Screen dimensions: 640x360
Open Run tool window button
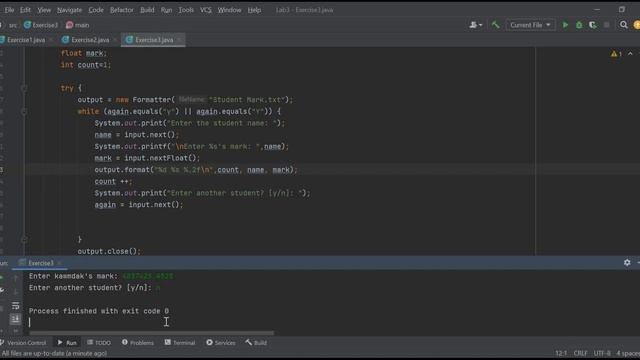pyautogui.click(x=67, y=342)
